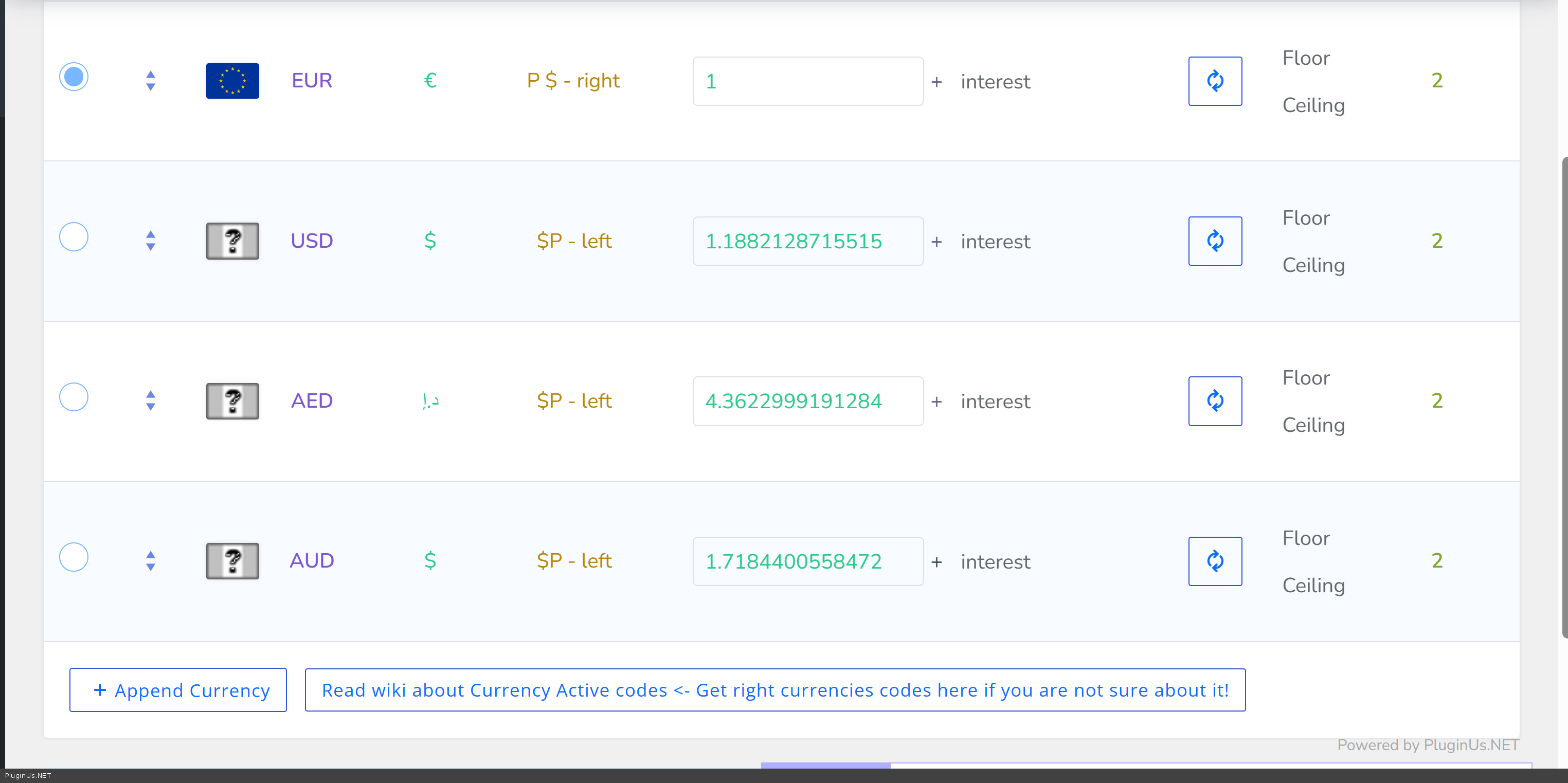Click the USD placeholder flag image
The image size is (1568, 783).
[232, 241]
